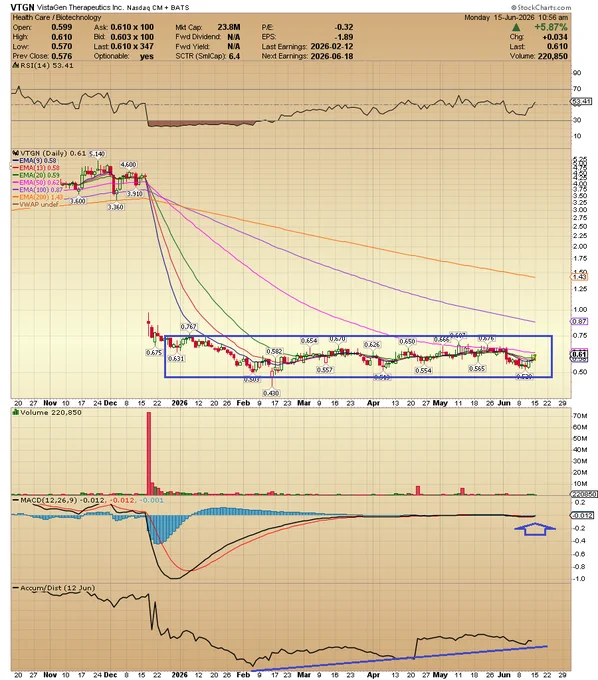The width and height of the screenshot is (598, 680).
Task: Click the 0.654 price label
Action: coord(309,341)
